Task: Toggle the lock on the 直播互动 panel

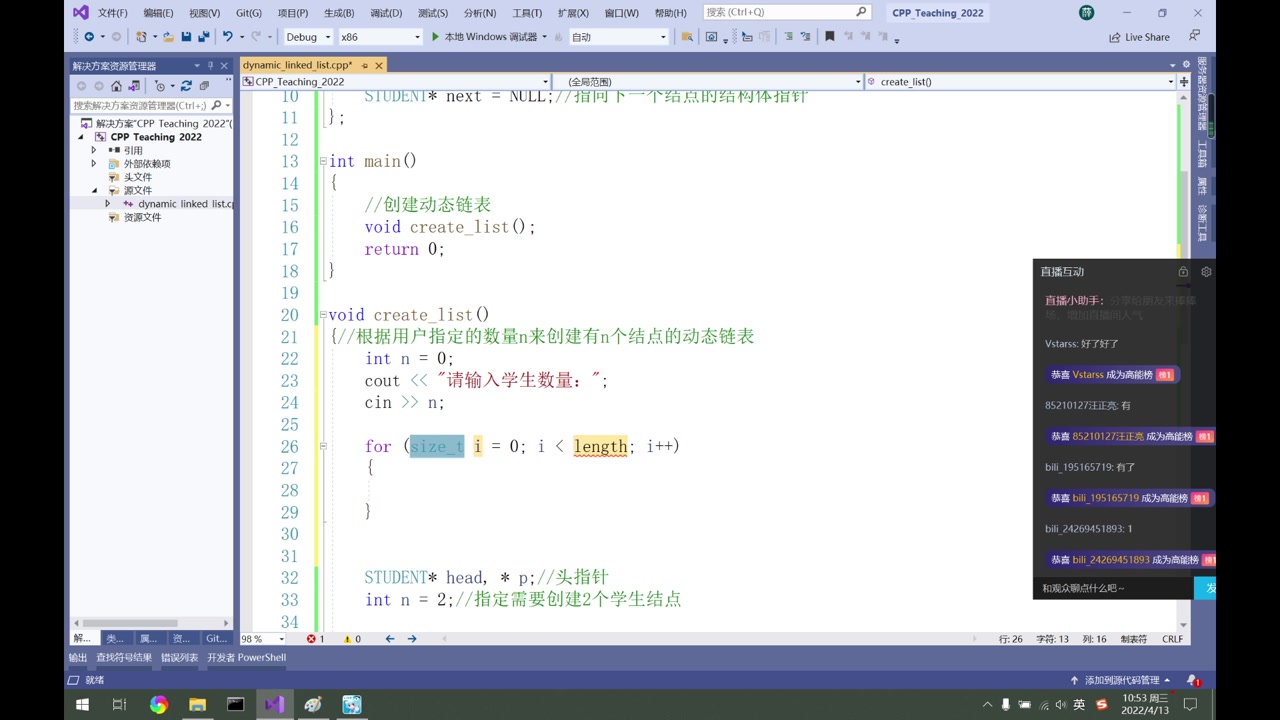Action: 1183,271
